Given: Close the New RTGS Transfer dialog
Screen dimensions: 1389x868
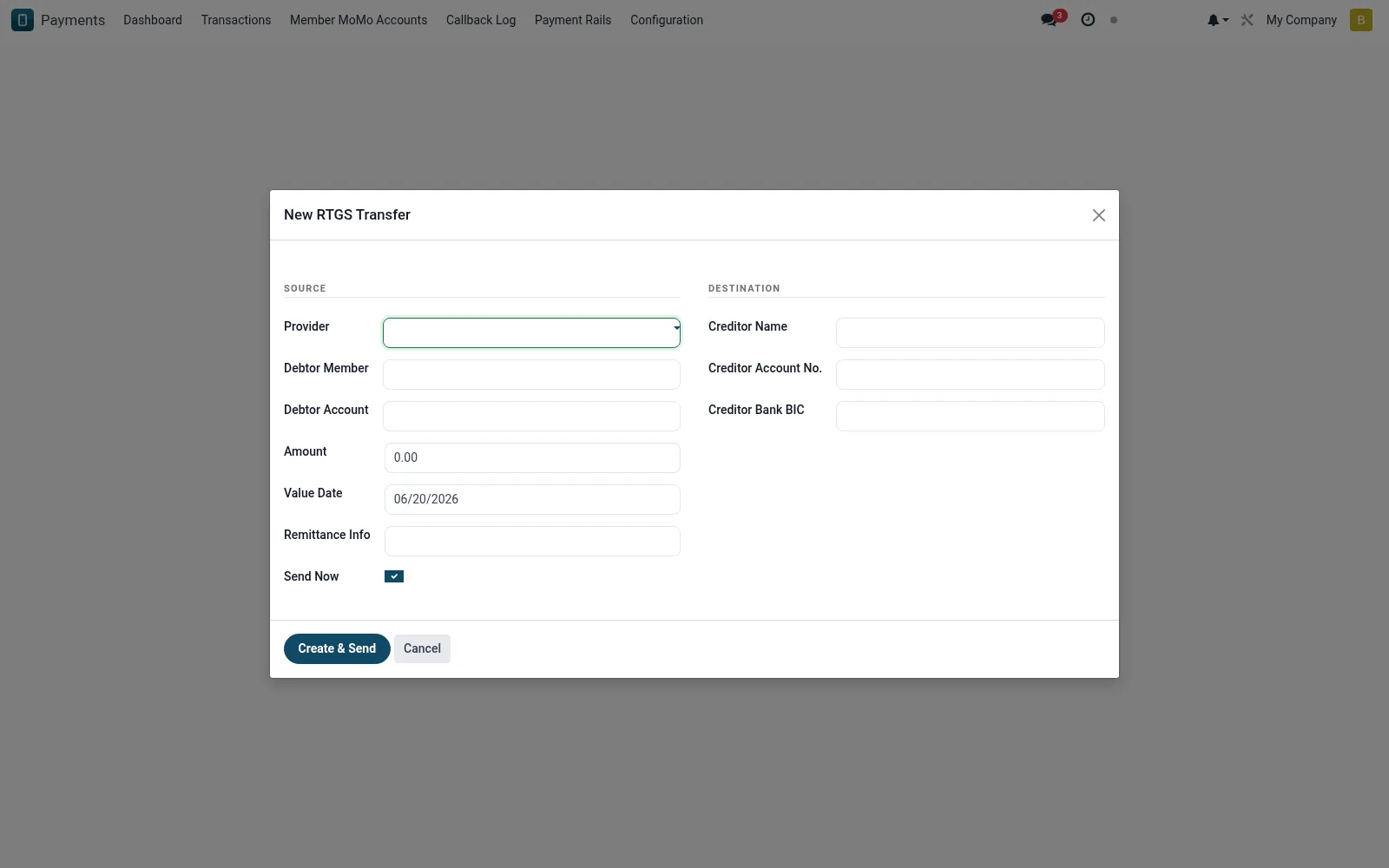Looking at the screenshot, I should click(1099, 215).
